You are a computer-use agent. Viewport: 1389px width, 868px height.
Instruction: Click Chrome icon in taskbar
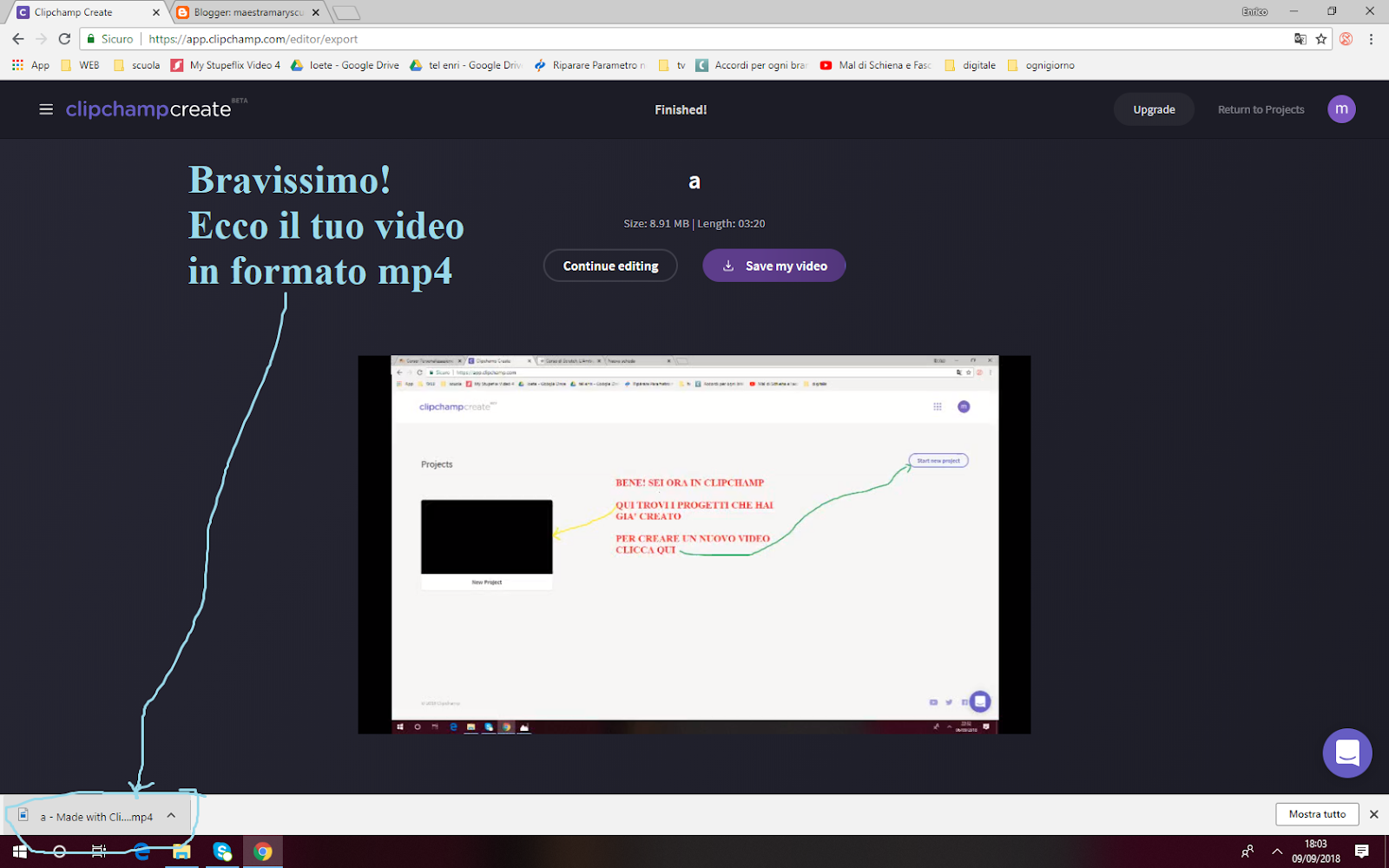tap(262, 852)
